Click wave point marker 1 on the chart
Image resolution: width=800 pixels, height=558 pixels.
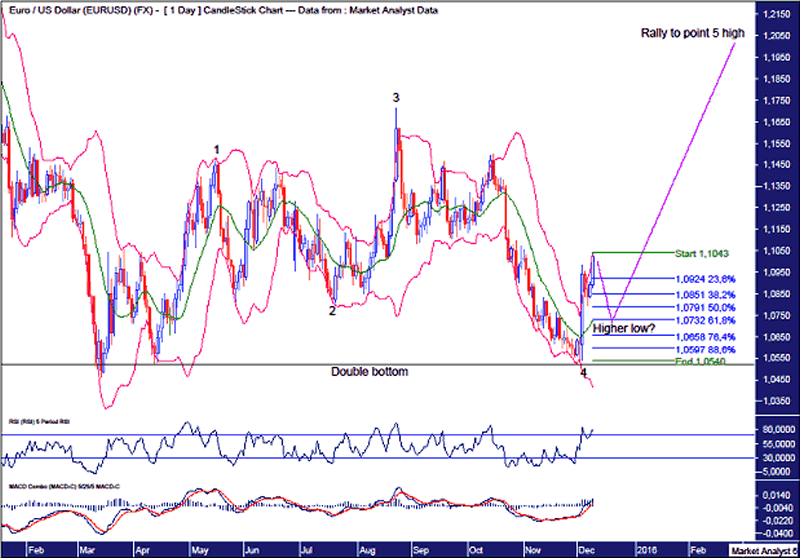point(217,149)
